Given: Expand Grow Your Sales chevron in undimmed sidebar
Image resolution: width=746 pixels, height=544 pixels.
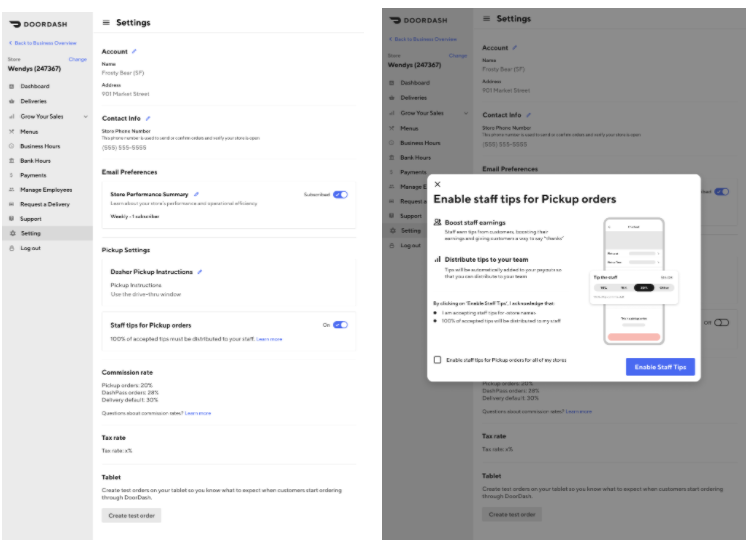Looking at the screenshot, I should (x=84, y=116).
